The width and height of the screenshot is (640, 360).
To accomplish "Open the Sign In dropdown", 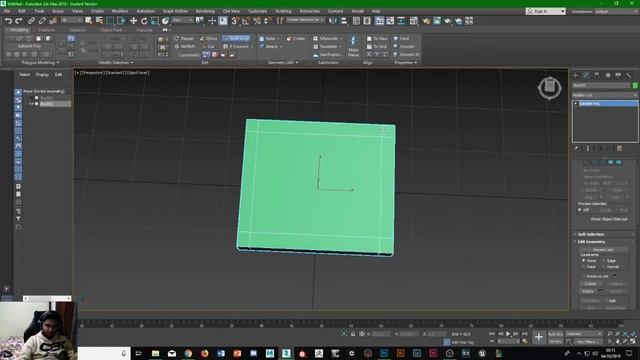I will [x=545, y=11].
